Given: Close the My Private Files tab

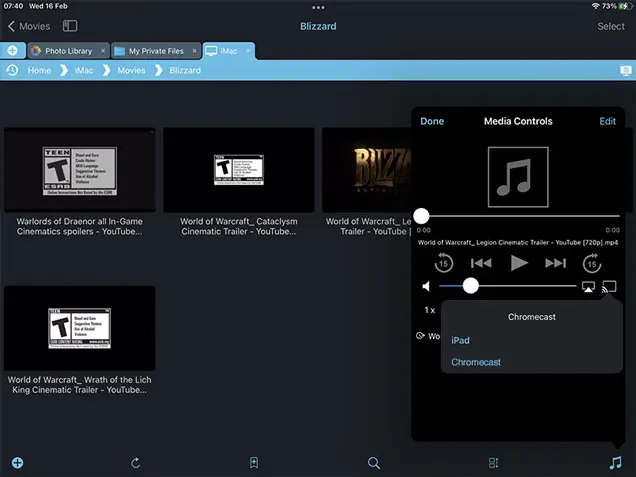Looking at the screenshot, I should coord(194,51).
